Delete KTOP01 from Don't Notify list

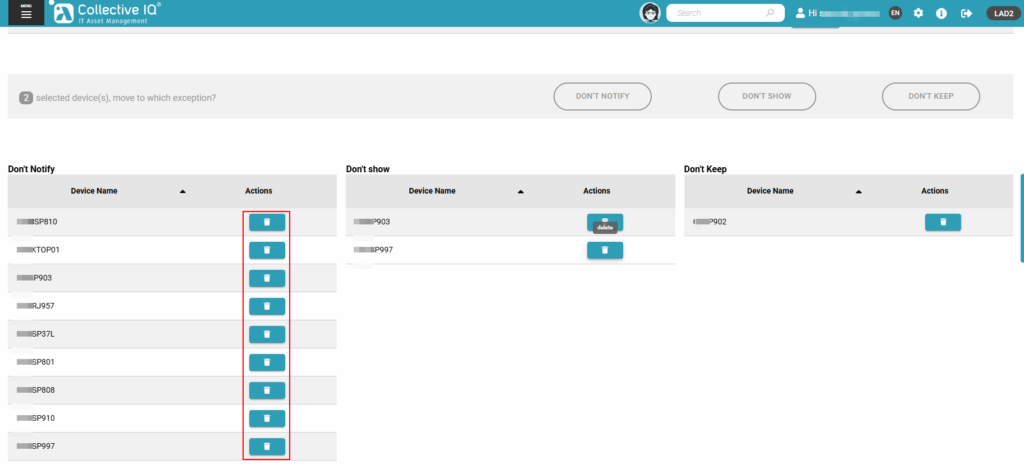point(267,250)
